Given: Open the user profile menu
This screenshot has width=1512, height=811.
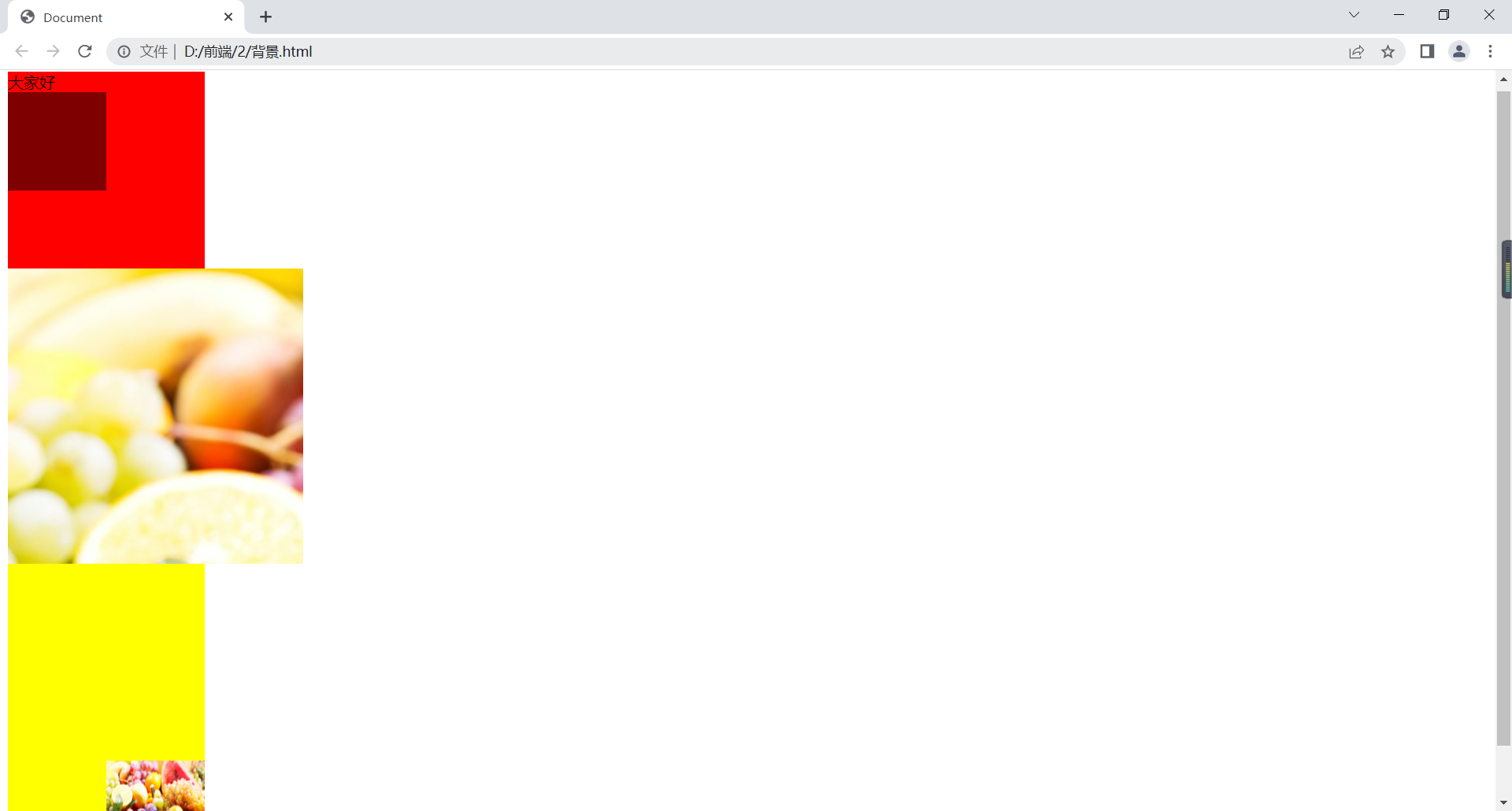Looking at the screenshot, I should click(x=1459, y=51).
